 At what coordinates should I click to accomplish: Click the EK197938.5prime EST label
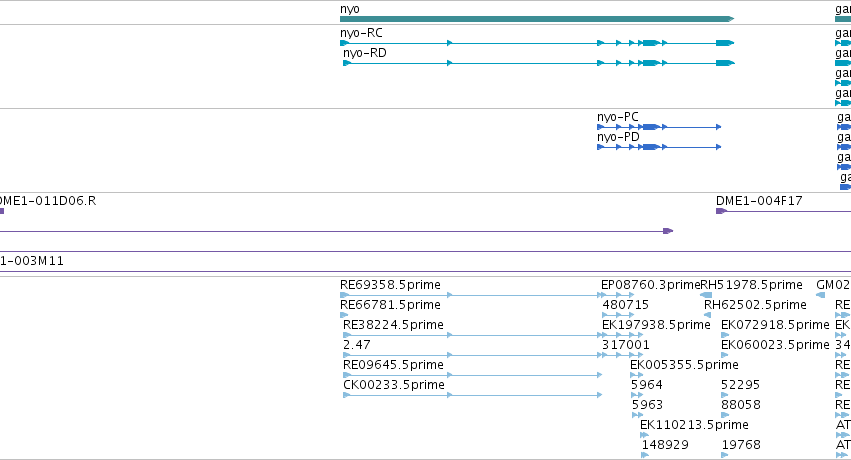pos(656,325)
